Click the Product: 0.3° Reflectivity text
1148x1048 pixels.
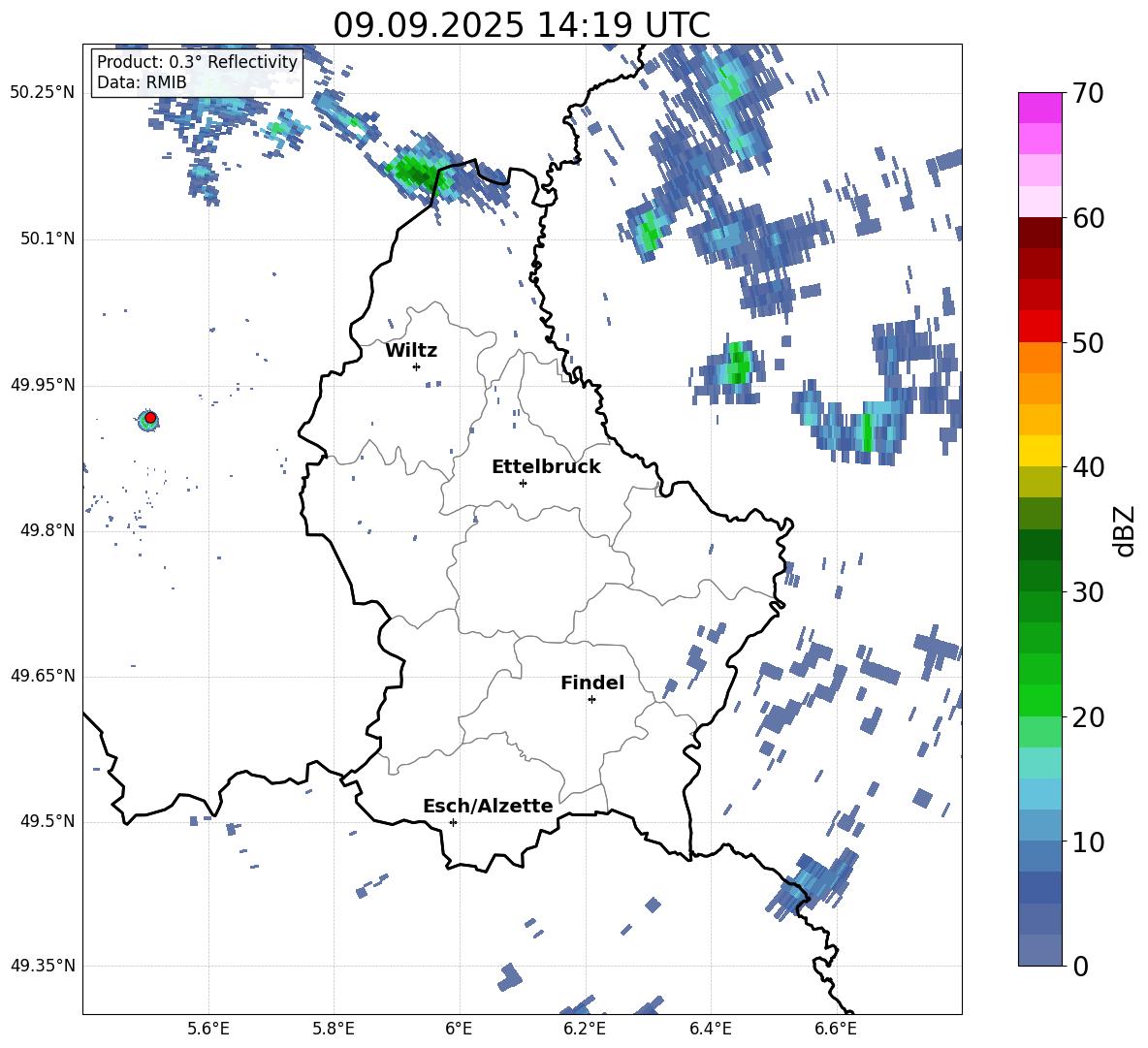[197, 62]
